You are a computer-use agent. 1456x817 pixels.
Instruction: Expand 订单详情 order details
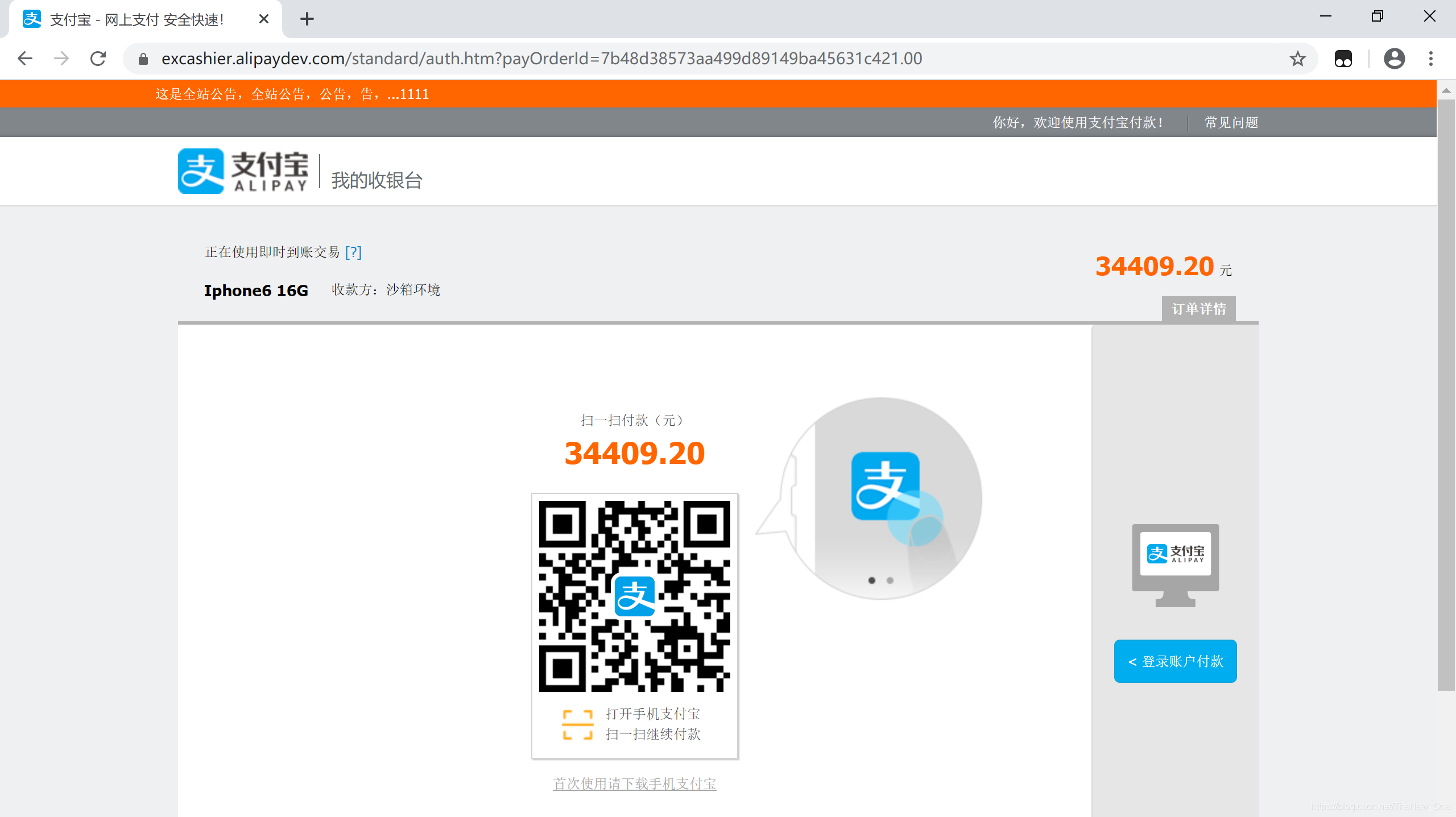1198,309
